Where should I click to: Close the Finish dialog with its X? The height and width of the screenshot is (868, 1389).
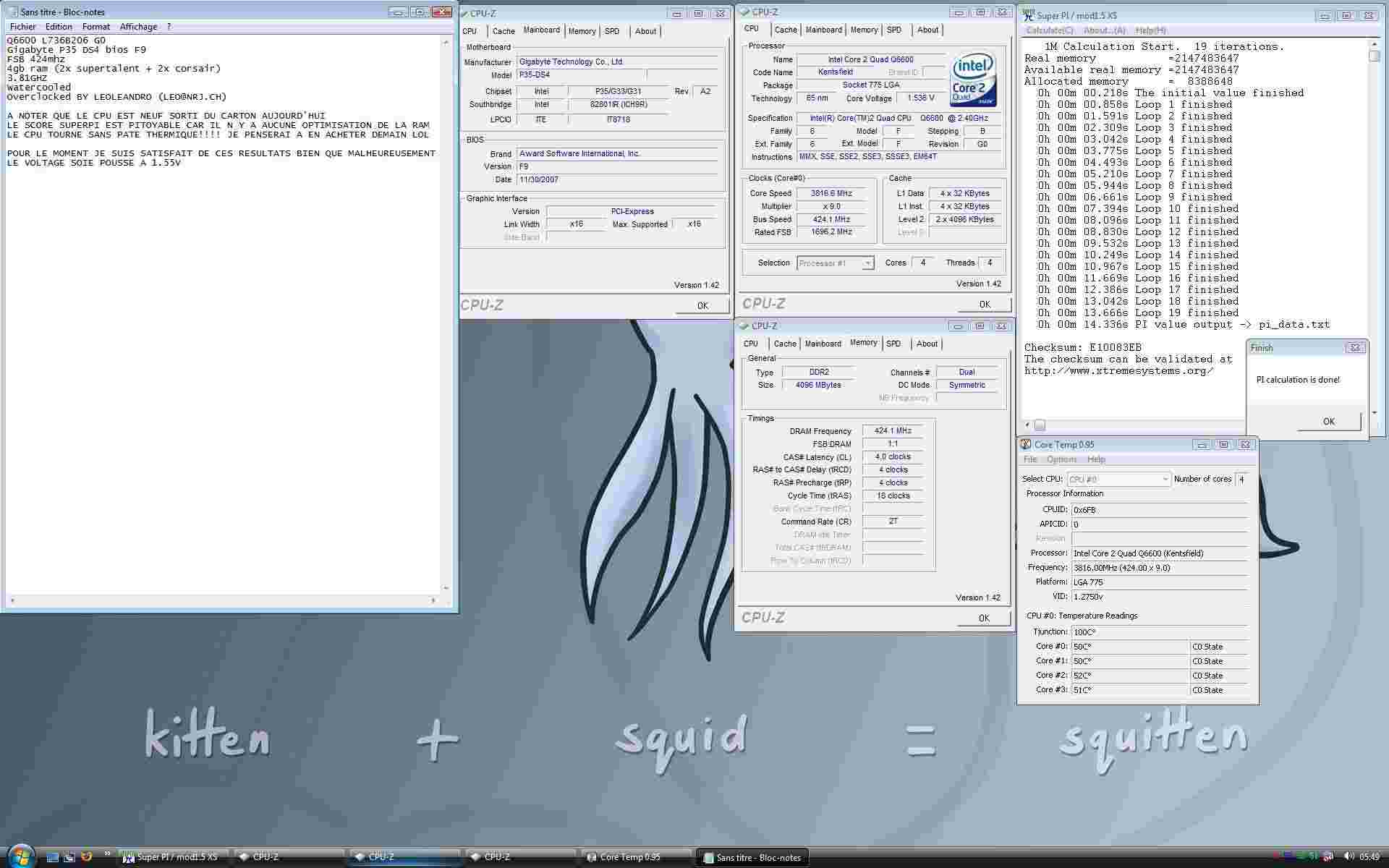tap(1355, 347)
